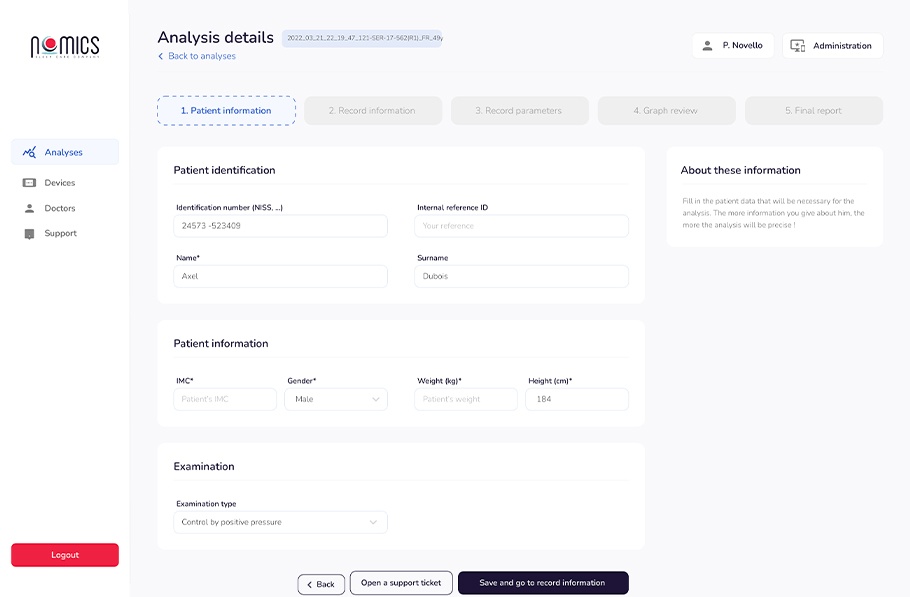Image resolution: width=910 pixels, height=597 pixels.
Task: Go to step 2 Record information
Action: coord(373,111)
